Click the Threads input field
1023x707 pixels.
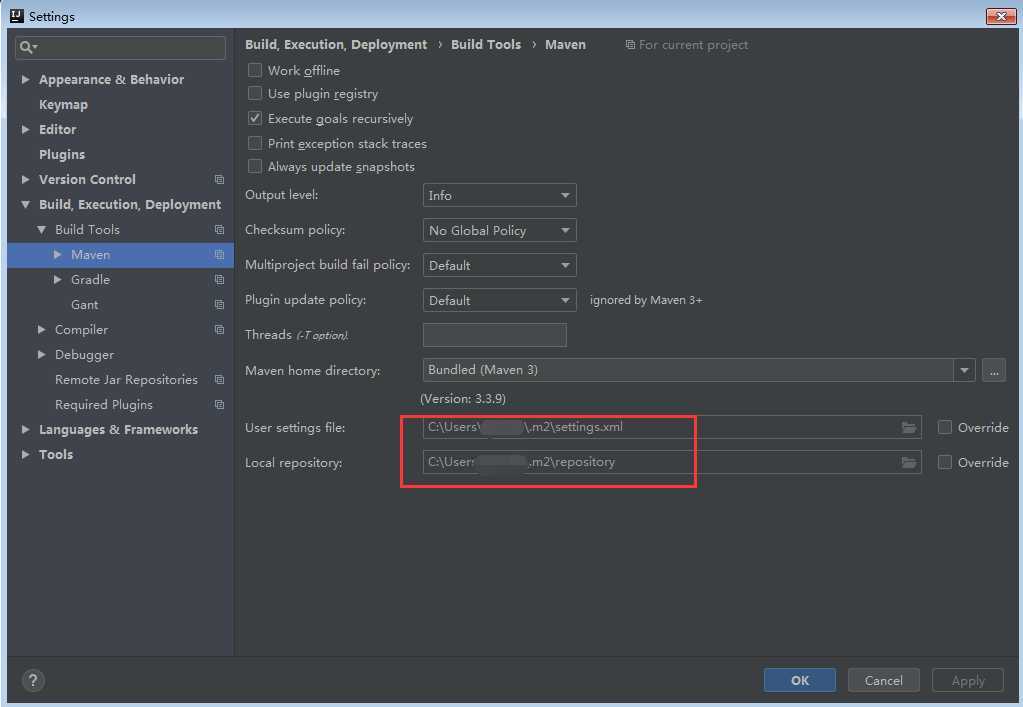tap(495, 335)
